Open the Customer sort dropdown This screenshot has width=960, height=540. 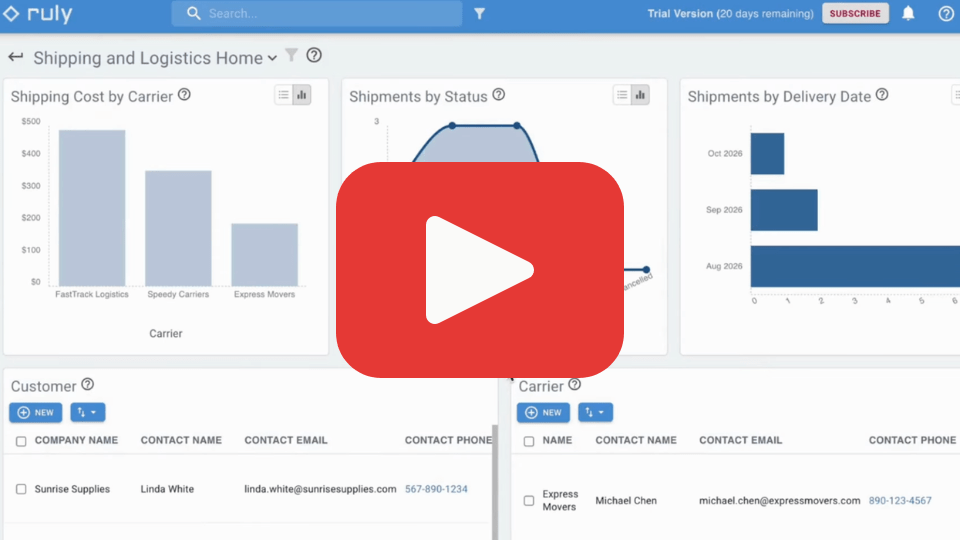click(x=88, y=412)
